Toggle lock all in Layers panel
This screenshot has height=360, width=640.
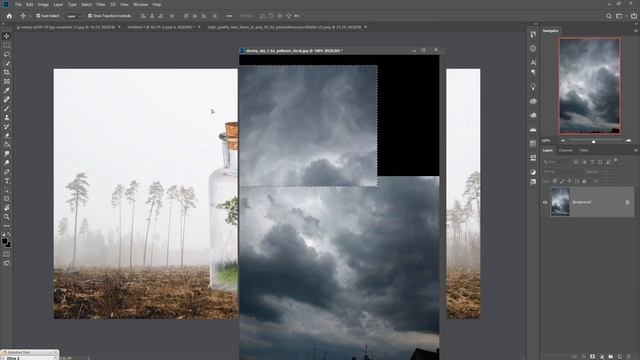(x=584, y=181)
